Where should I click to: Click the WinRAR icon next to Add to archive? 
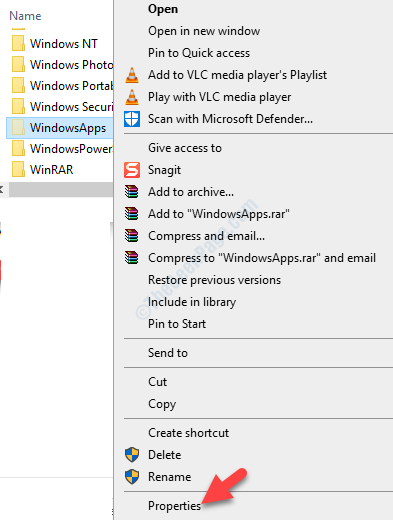tap(132, 192)
